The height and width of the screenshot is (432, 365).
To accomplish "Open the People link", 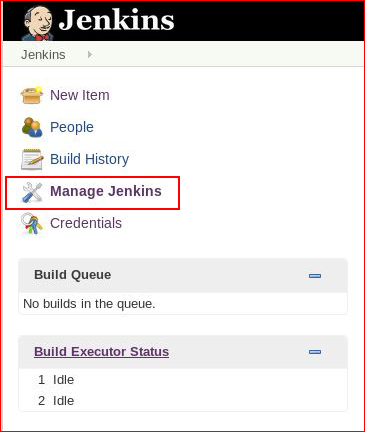I will [x=72, y=127].
